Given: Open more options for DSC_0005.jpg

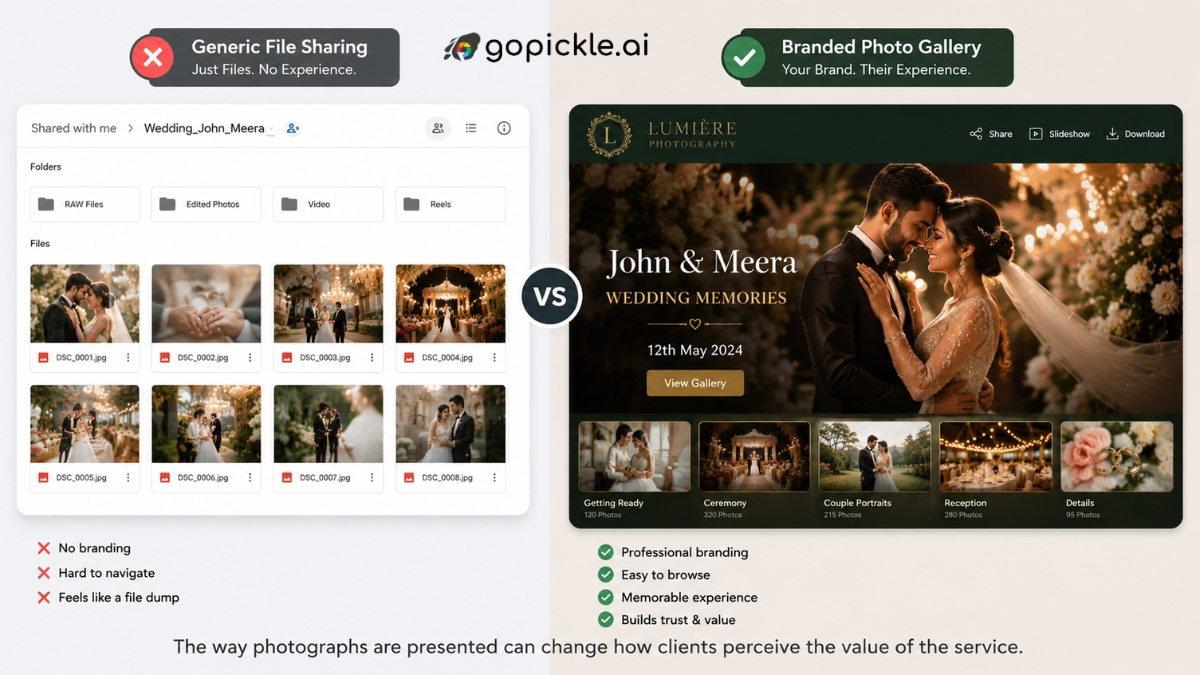Looking at the screenshot, I should (128, 478).
